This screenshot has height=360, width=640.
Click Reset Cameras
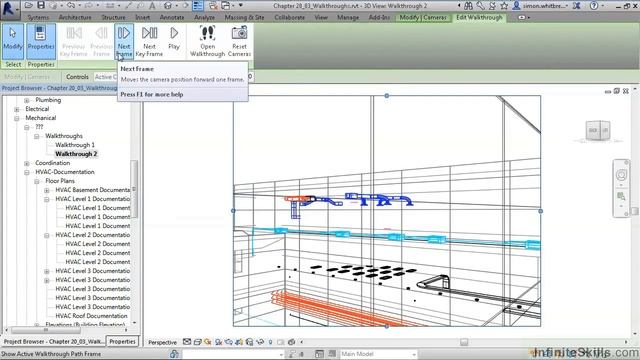coord(239,41)
